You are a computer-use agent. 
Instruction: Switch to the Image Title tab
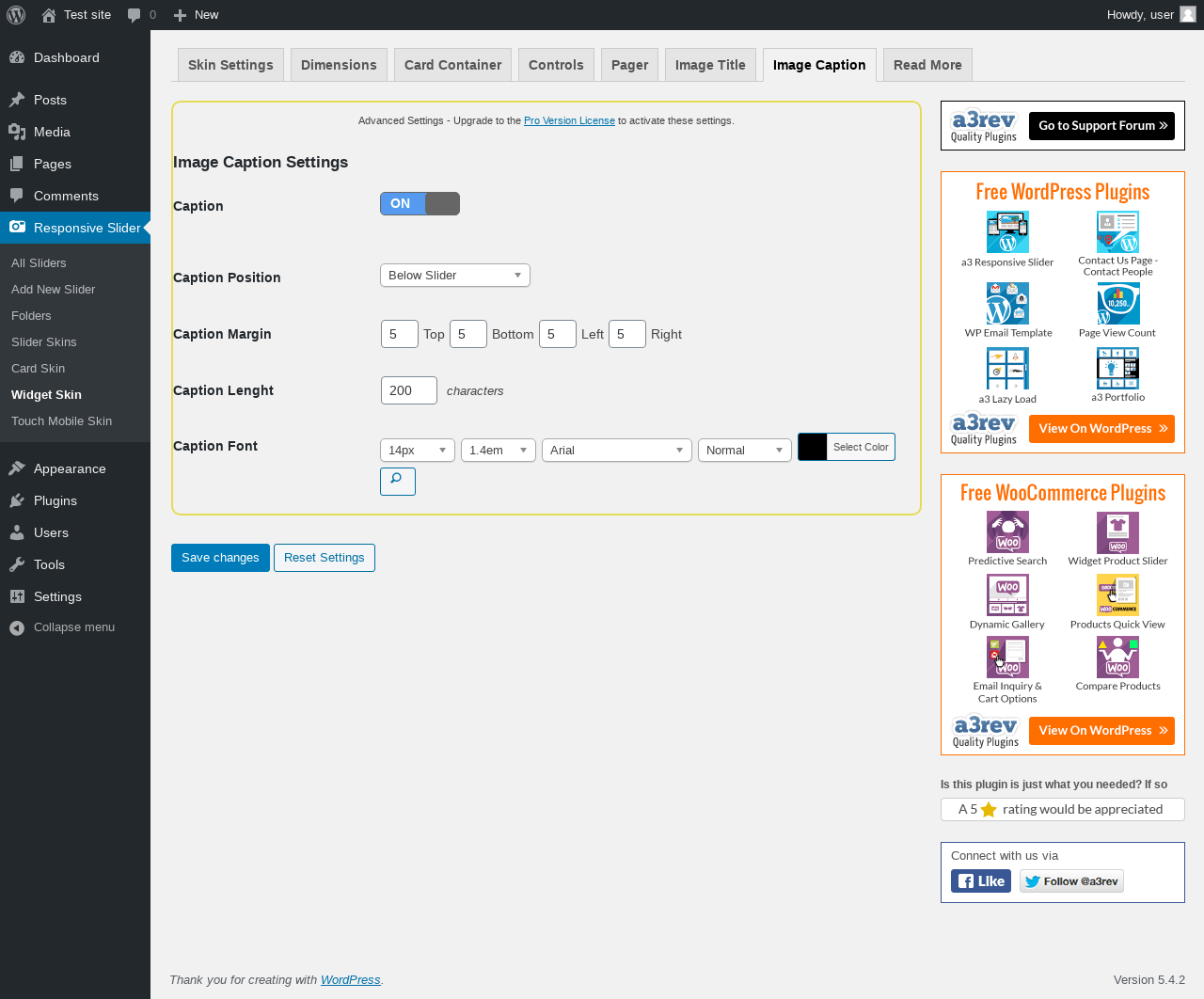click(x=710, y=65)
